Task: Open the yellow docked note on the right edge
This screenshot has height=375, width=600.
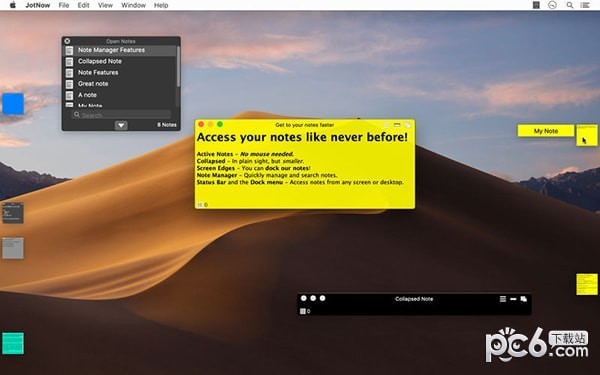Action: click(x=587, y=284)
